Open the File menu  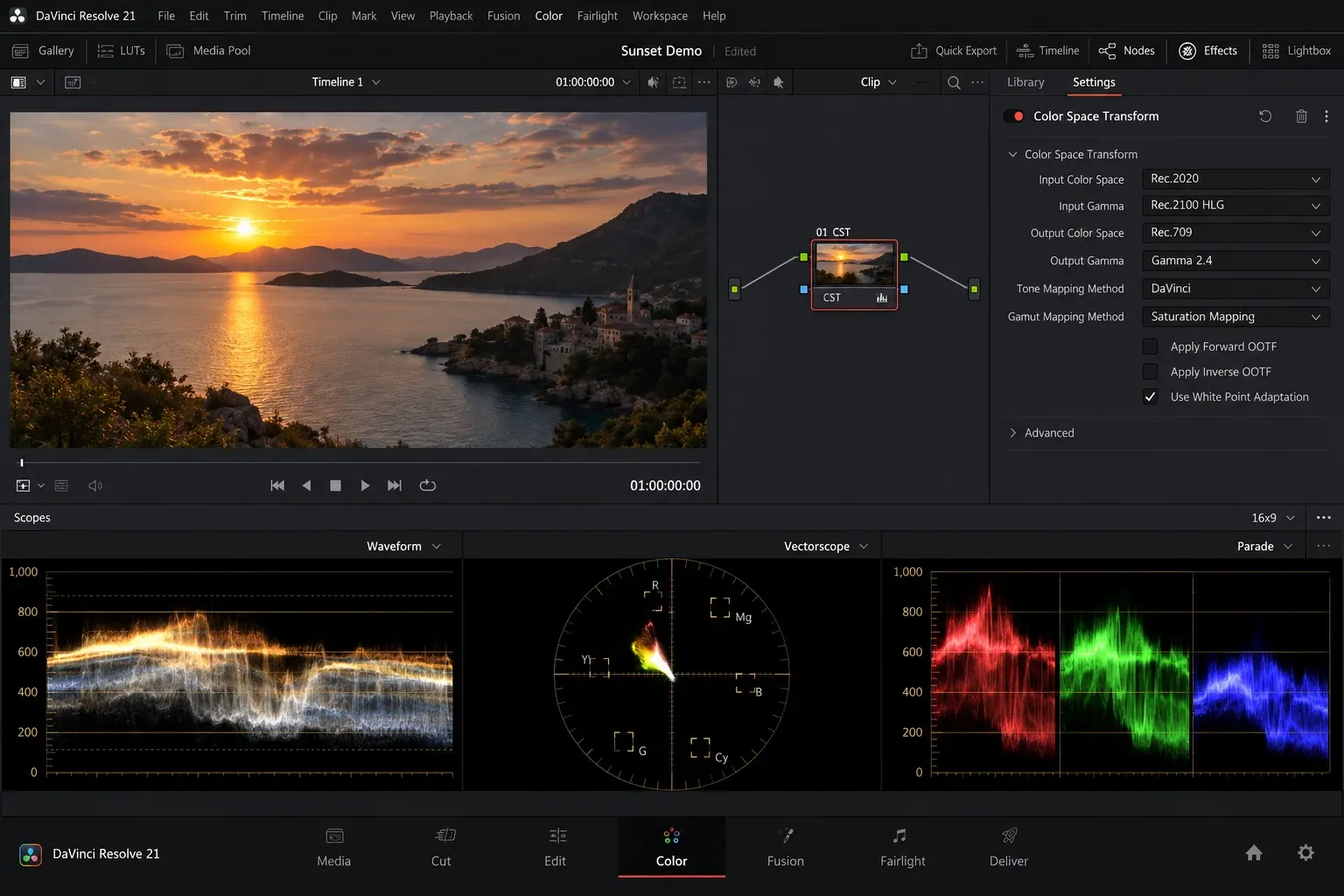pos(166,16)
